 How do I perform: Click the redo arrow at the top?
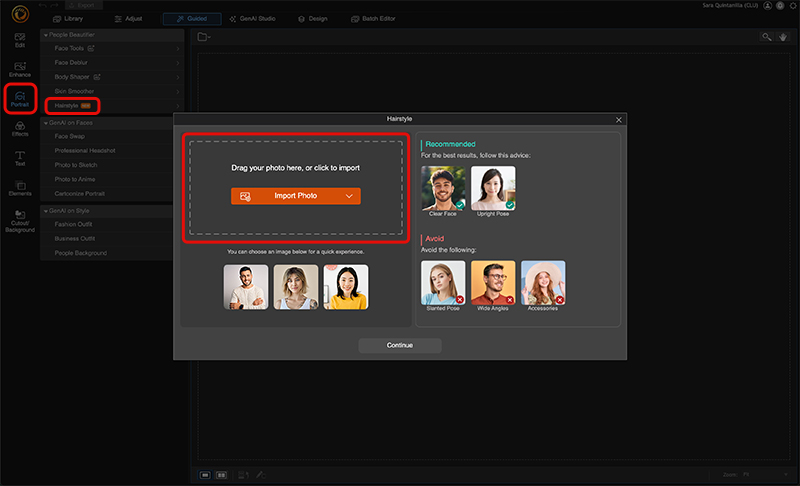[x=55, y=5]
